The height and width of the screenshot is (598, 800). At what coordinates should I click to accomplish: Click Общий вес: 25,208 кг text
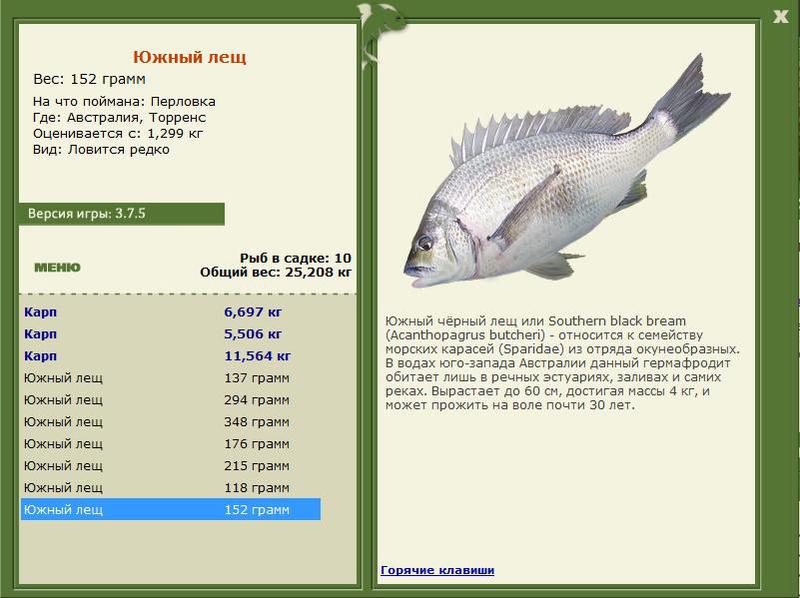click(276, 272)
